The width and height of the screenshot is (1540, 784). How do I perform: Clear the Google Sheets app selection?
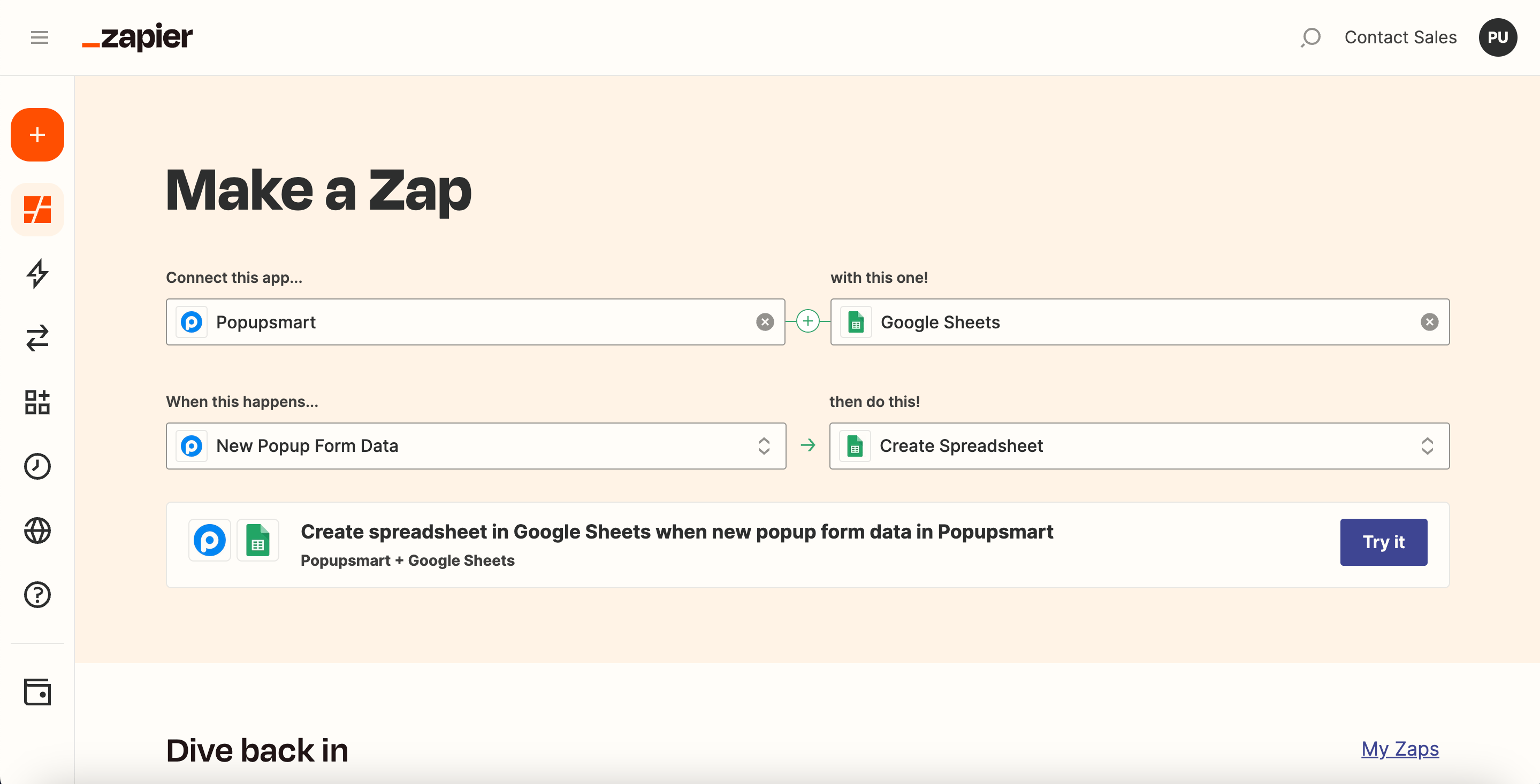(1429, 322)
